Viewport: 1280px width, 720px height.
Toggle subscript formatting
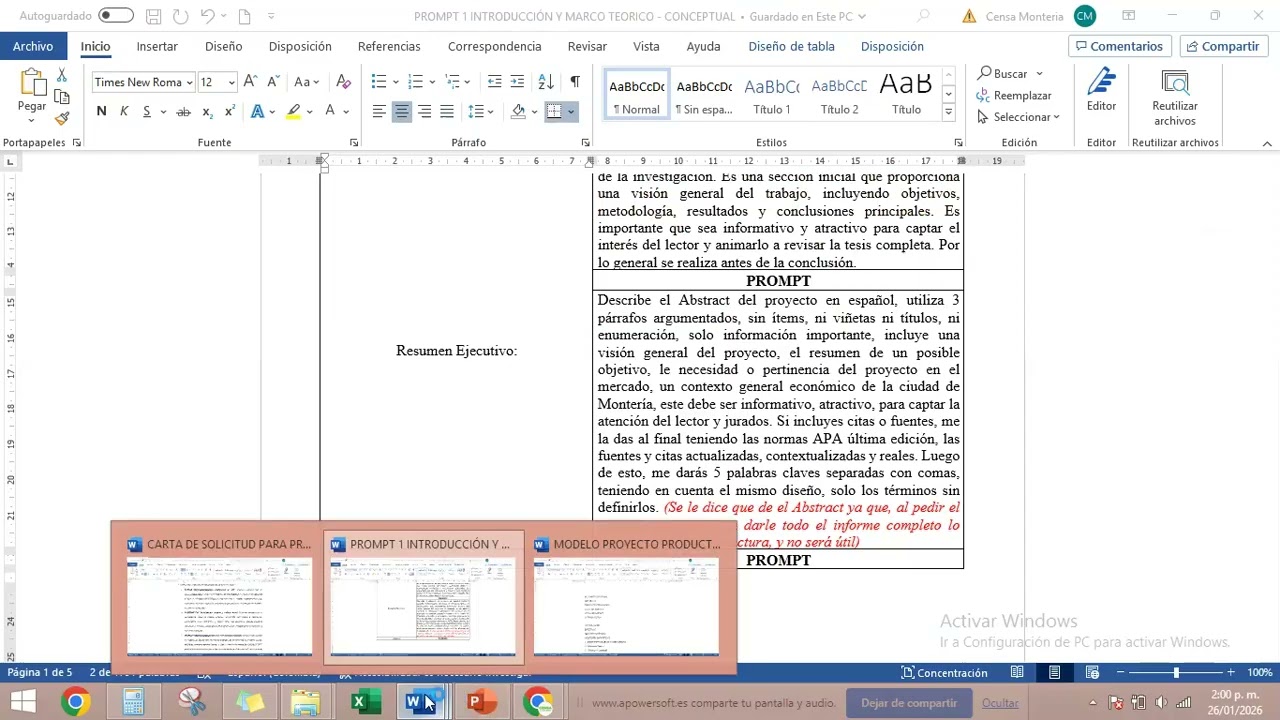[207, 111]
